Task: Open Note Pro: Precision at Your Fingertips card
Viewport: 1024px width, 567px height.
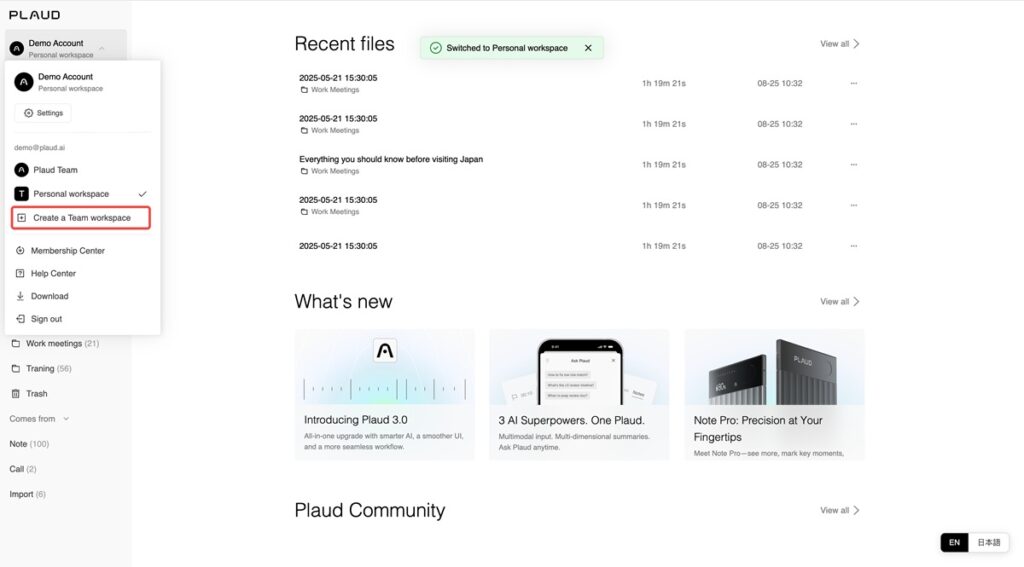Action: (775, 395)
